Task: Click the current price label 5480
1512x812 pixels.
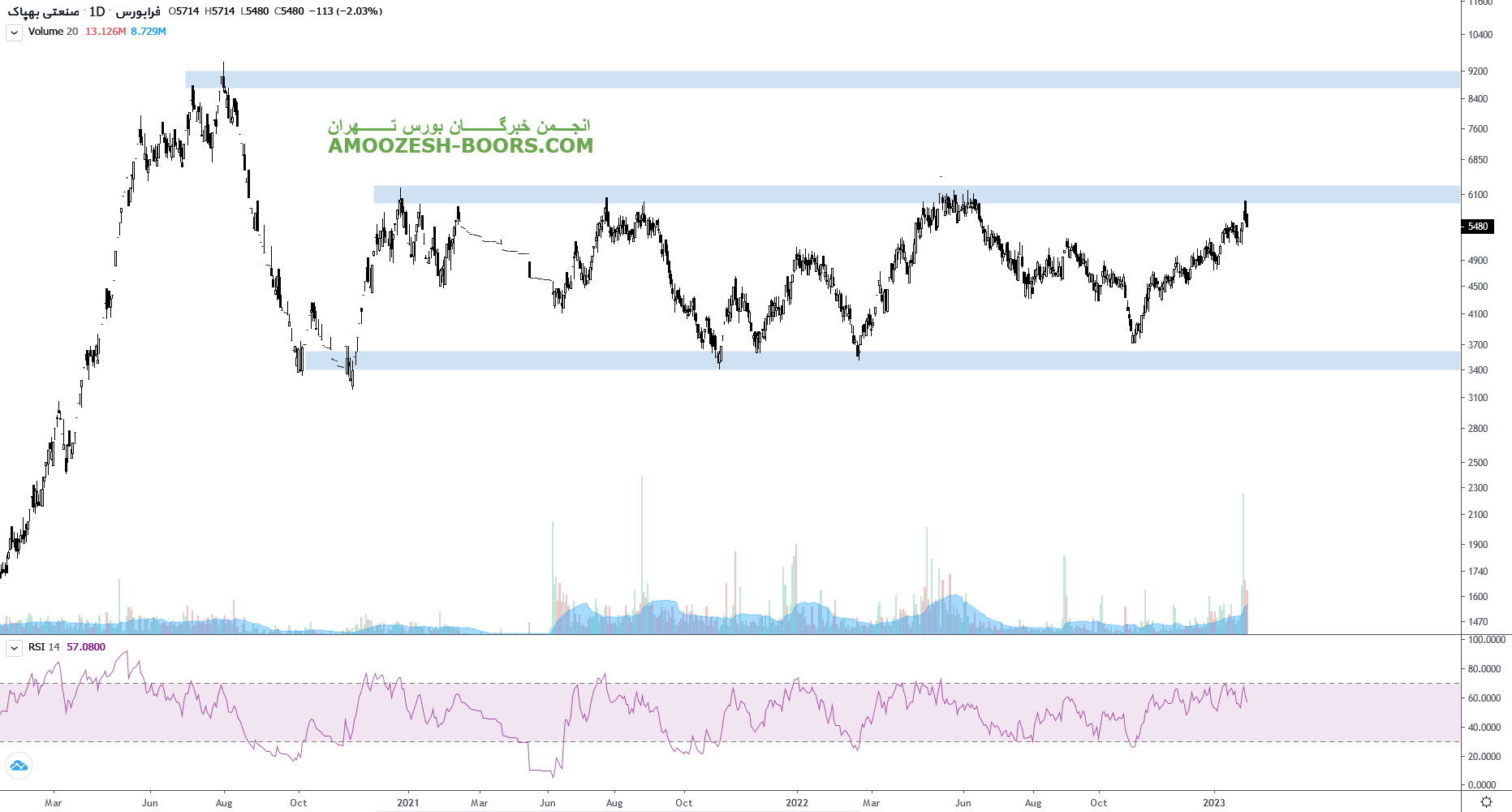Action: (x=1477, y=227)
